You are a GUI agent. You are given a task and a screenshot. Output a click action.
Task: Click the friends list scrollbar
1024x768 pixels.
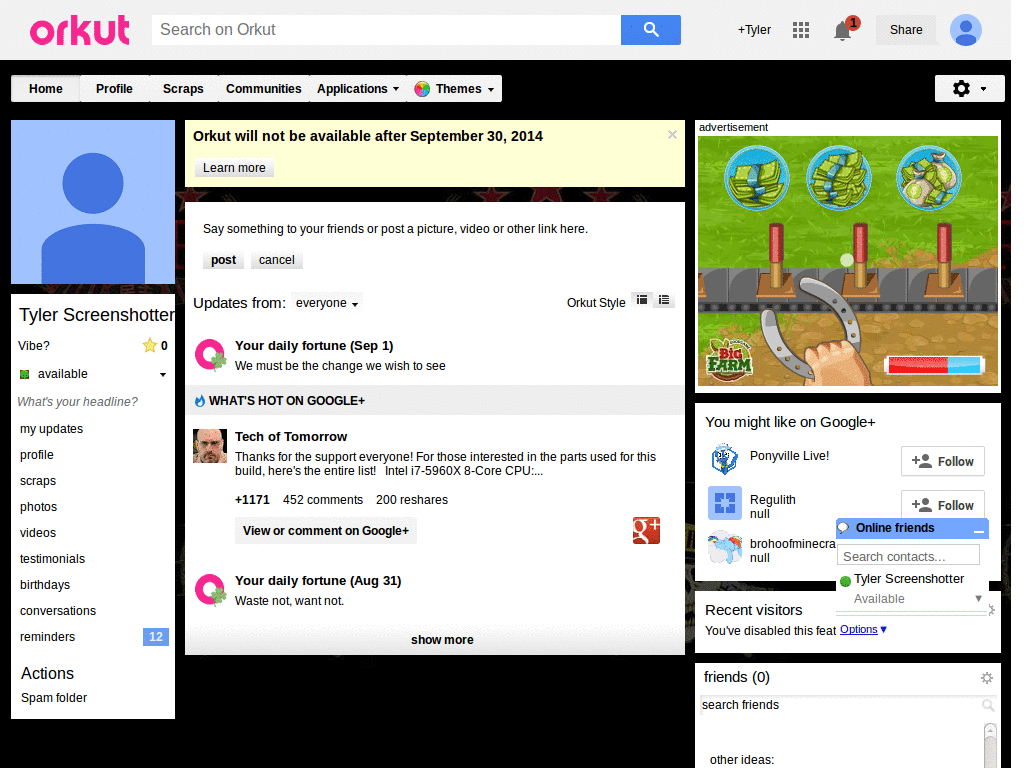click(x=990, y=745)
